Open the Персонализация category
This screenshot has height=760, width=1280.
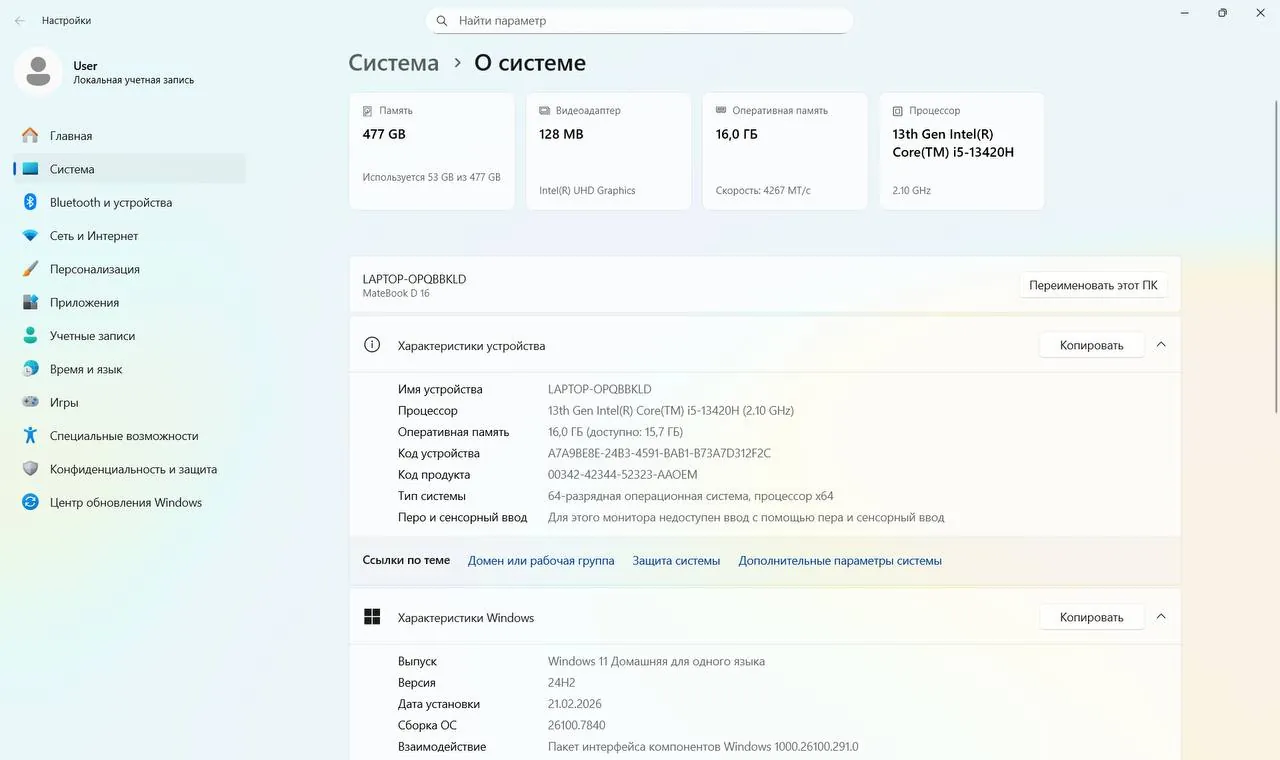click(130, 269)
